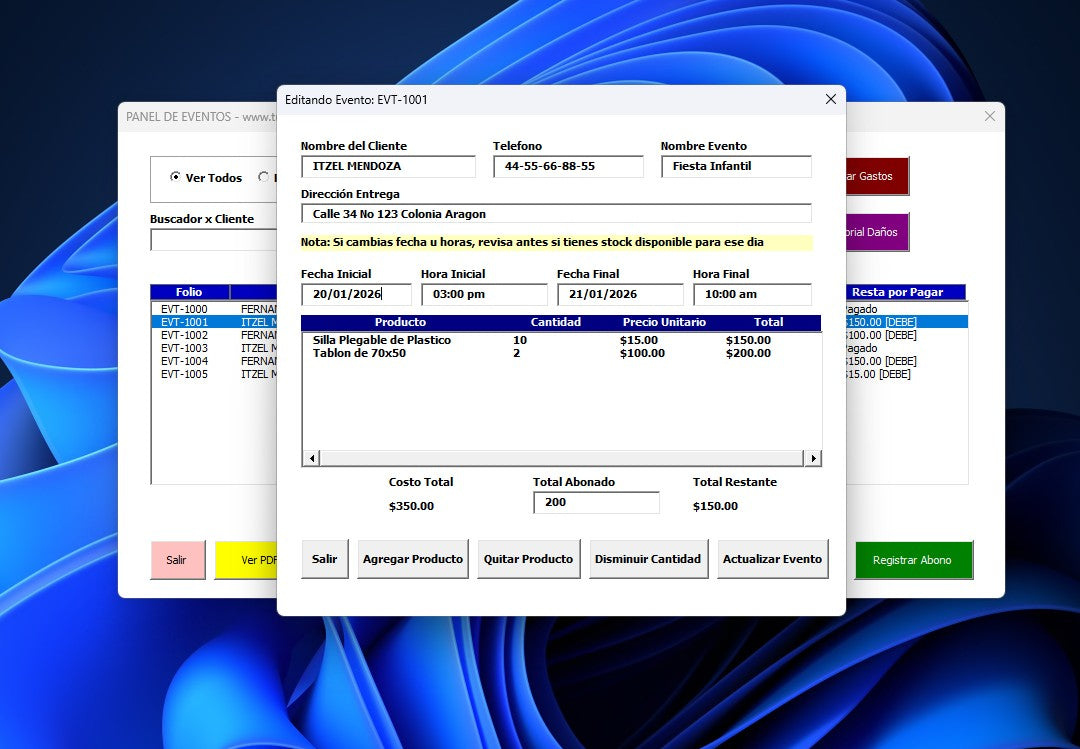Click the horizontal scrollbar right arrow
The width and height of the screenshot is (1080, 749).
812,458
